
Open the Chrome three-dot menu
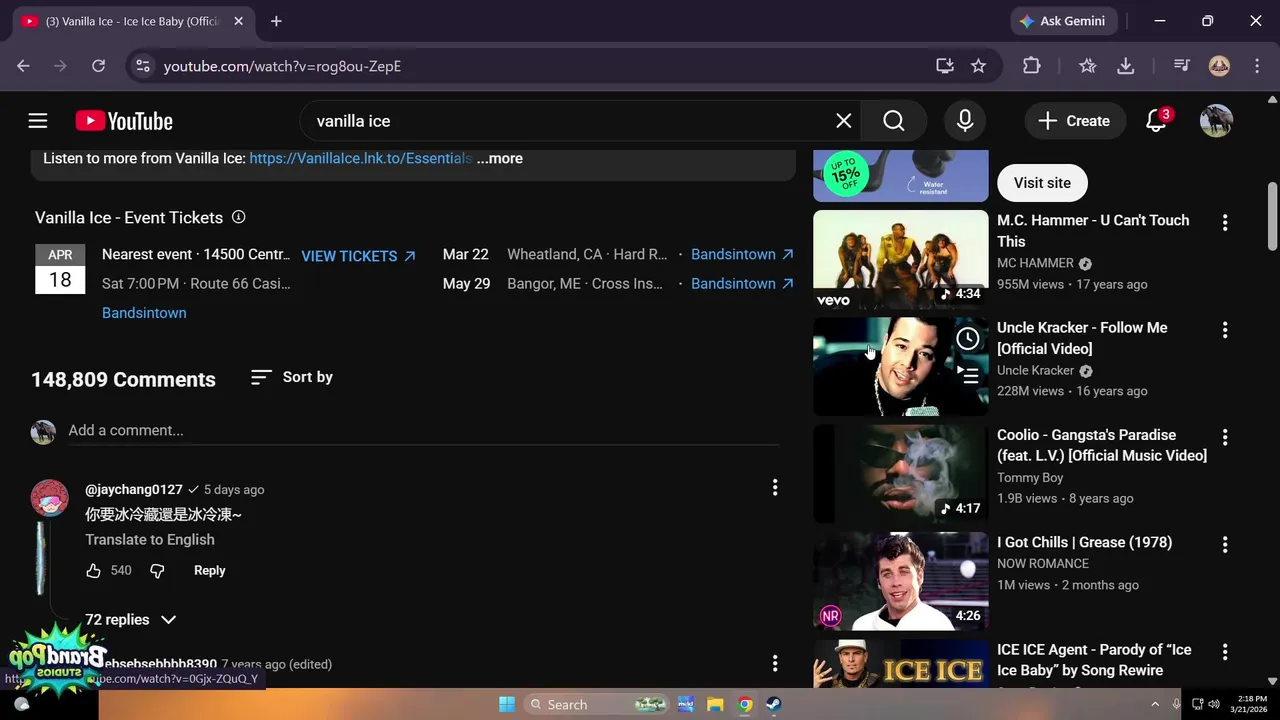click(x=1256, y=66)
